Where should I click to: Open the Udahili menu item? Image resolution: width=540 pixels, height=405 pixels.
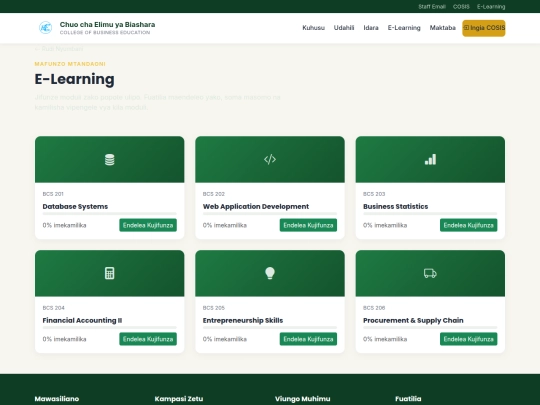344,28
